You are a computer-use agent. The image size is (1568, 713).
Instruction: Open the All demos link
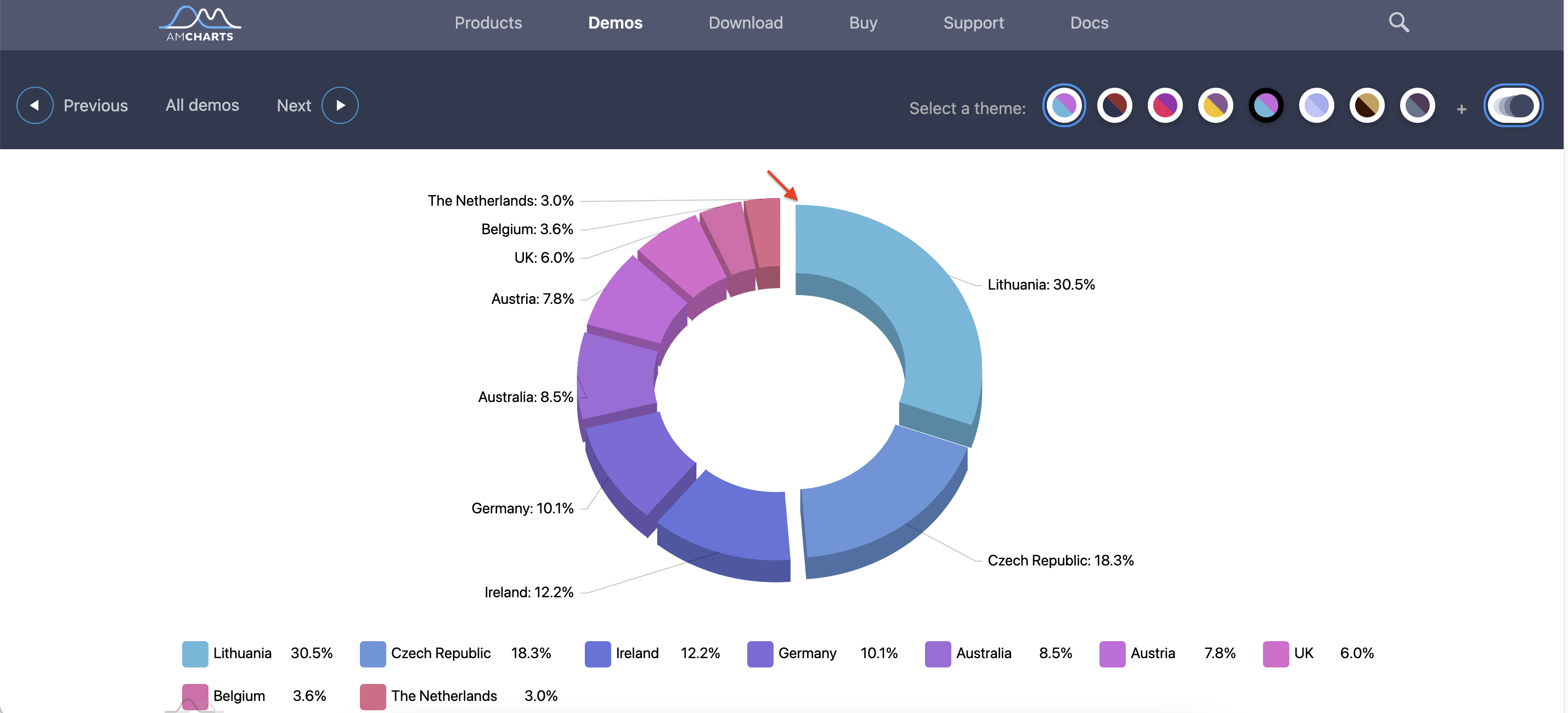pos(202,105)
